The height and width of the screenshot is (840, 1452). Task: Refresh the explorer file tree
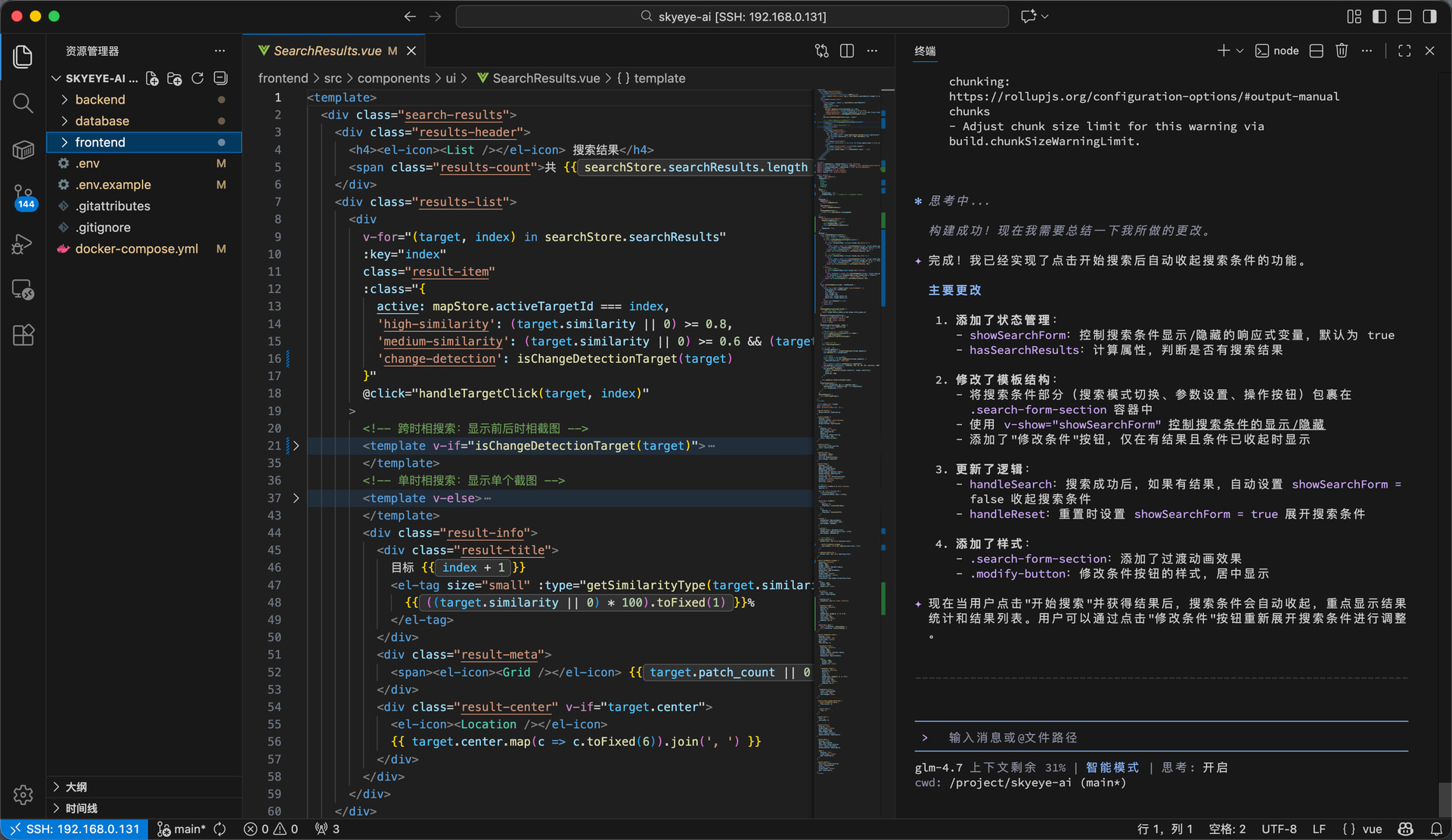[197, 79]
